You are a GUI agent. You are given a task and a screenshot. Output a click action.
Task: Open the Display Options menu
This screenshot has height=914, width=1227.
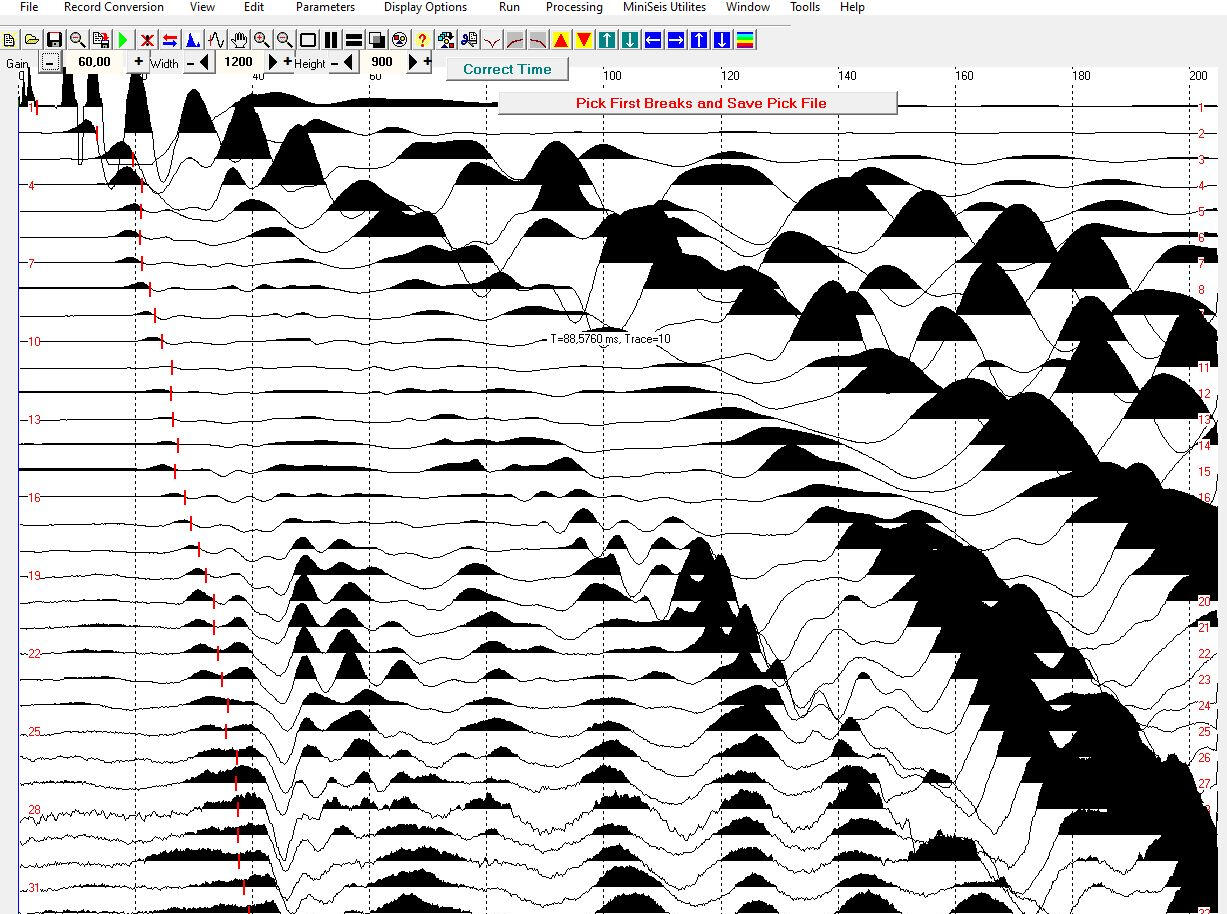[x=425, y=7]
